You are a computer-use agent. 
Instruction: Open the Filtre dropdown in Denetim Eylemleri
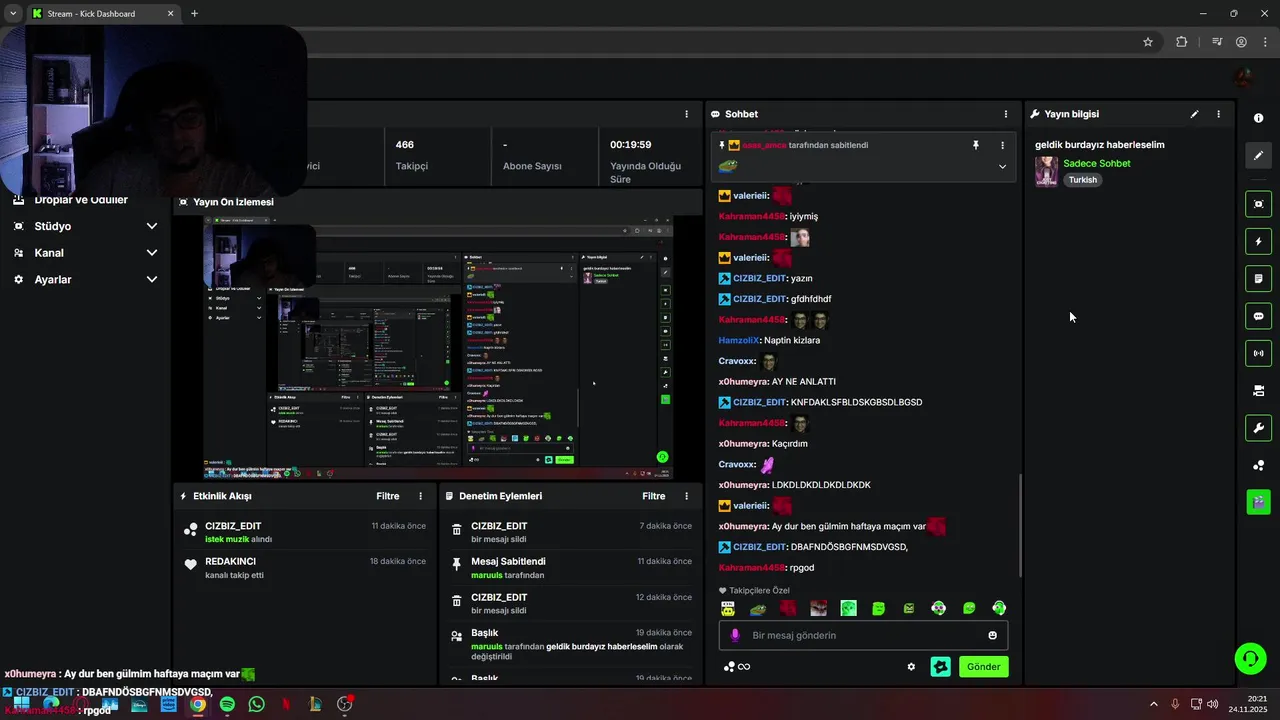click(x=654, y=496)
